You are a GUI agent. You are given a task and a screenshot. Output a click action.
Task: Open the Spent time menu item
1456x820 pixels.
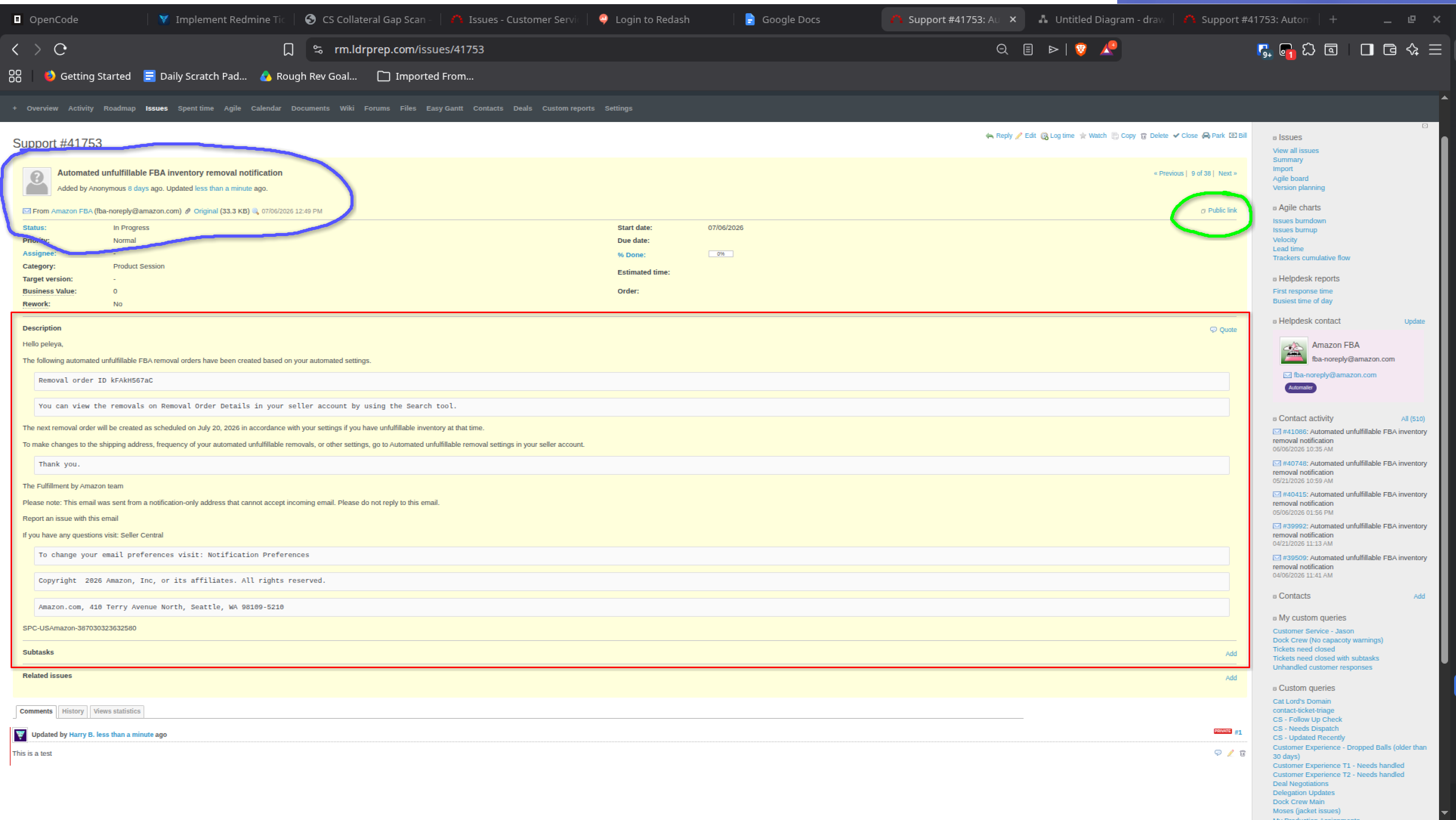tap(196, 108)
